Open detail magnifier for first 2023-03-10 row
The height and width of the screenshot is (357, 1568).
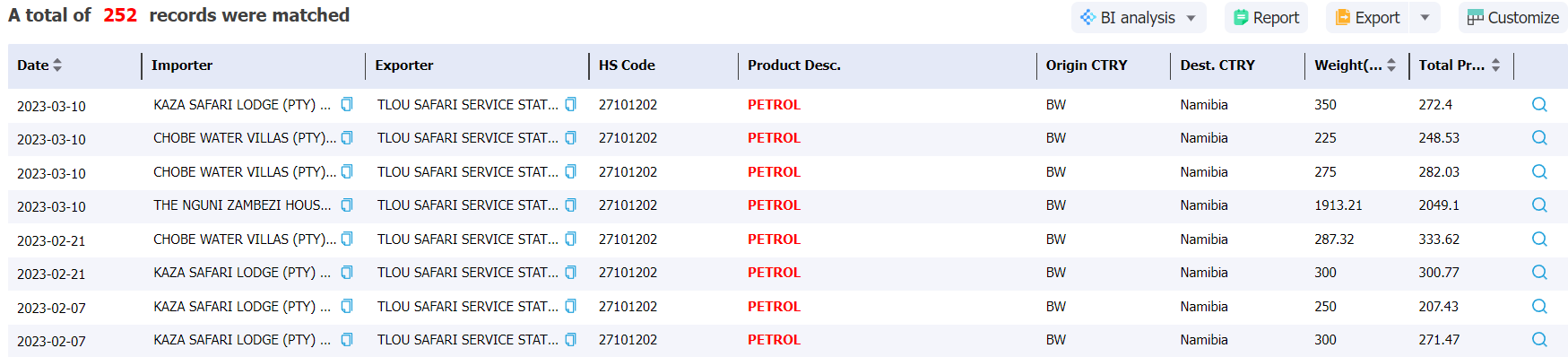point(1539,105)
